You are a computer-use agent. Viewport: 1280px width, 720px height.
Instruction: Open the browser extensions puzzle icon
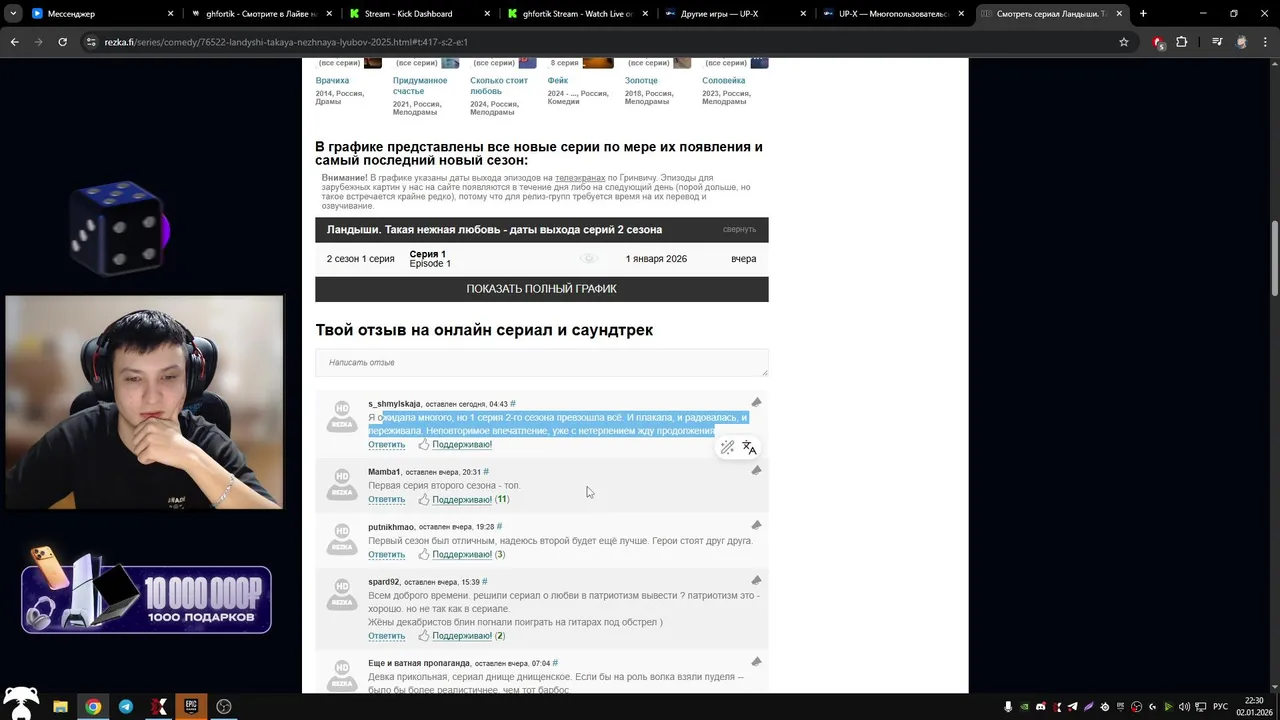pos(1182,42)
